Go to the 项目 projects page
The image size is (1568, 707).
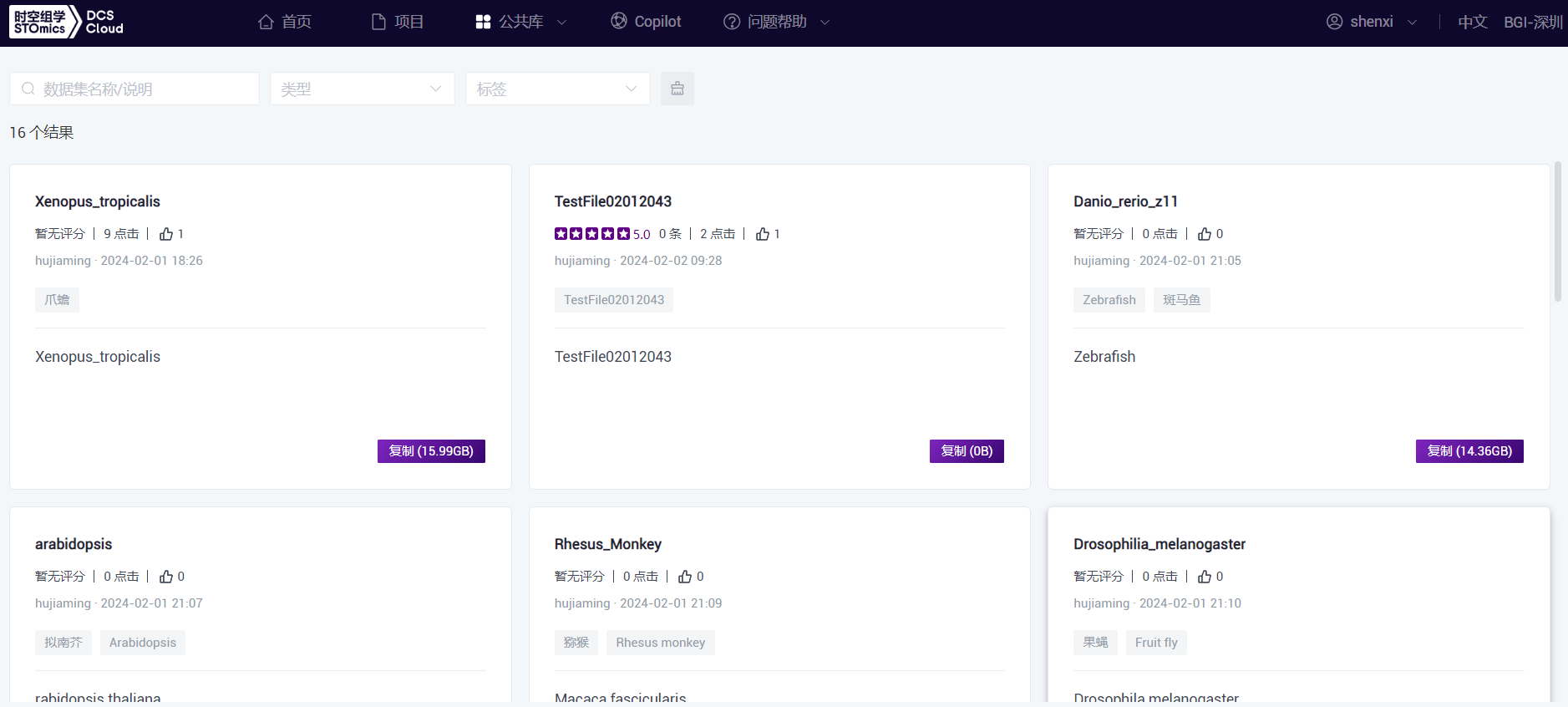click(398, 22)
